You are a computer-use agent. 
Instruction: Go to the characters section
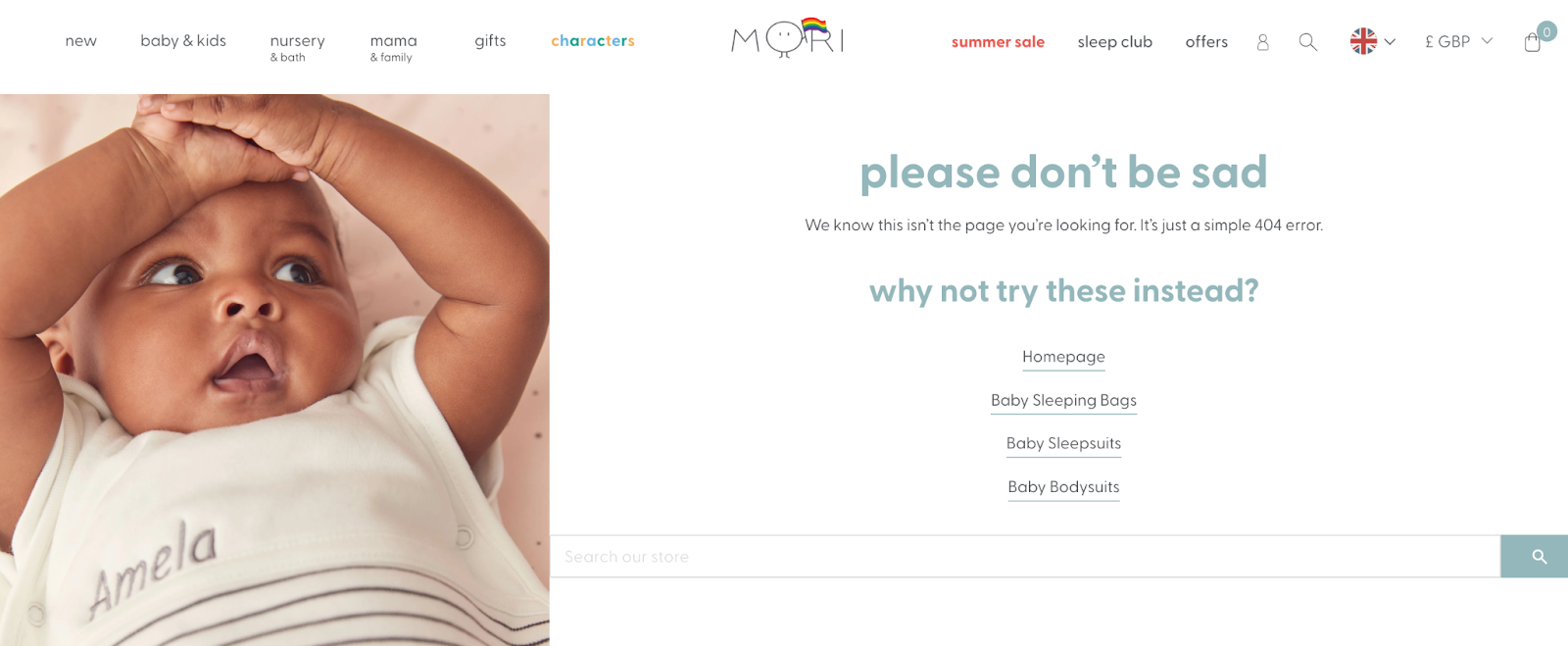click(x=593, y=41)
